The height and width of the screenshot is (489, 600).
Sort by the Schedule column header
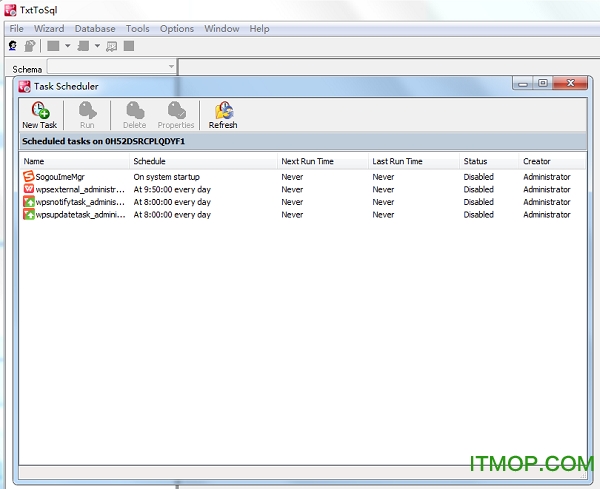click(204, 161)
